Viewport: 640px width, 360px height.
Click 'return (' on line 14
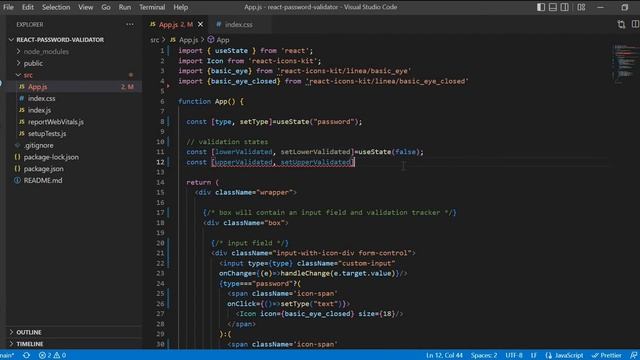click(203, 182)
